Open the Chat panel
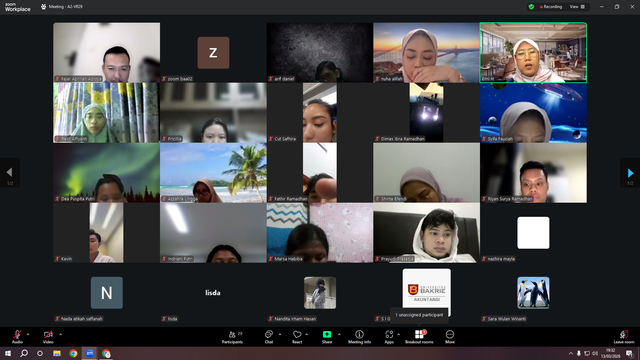The width and height of the screenshot is (640, 360). tap(269, 337)
